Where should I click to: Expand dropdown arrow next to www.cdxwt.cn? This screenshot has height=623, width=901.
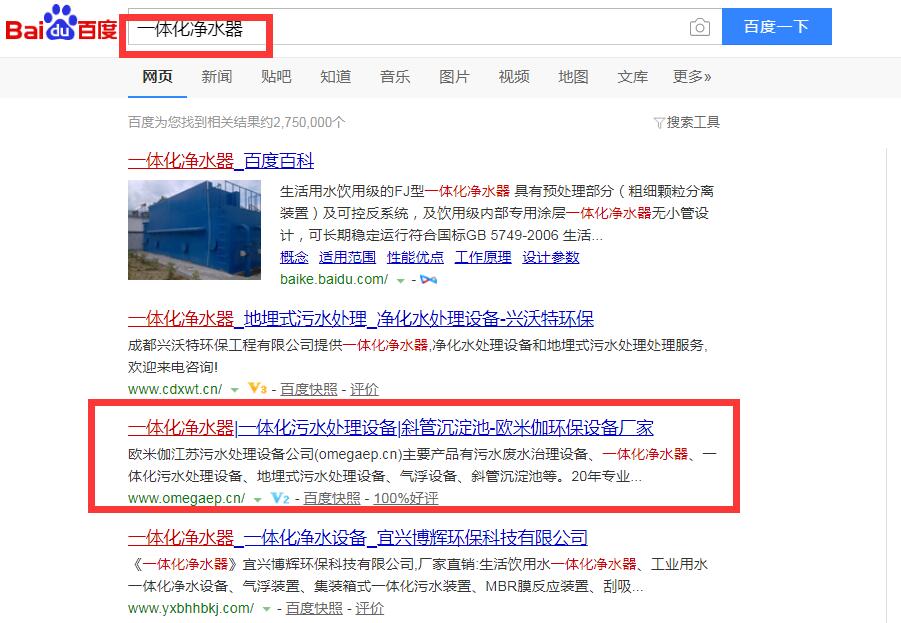(x=234, y=390)
